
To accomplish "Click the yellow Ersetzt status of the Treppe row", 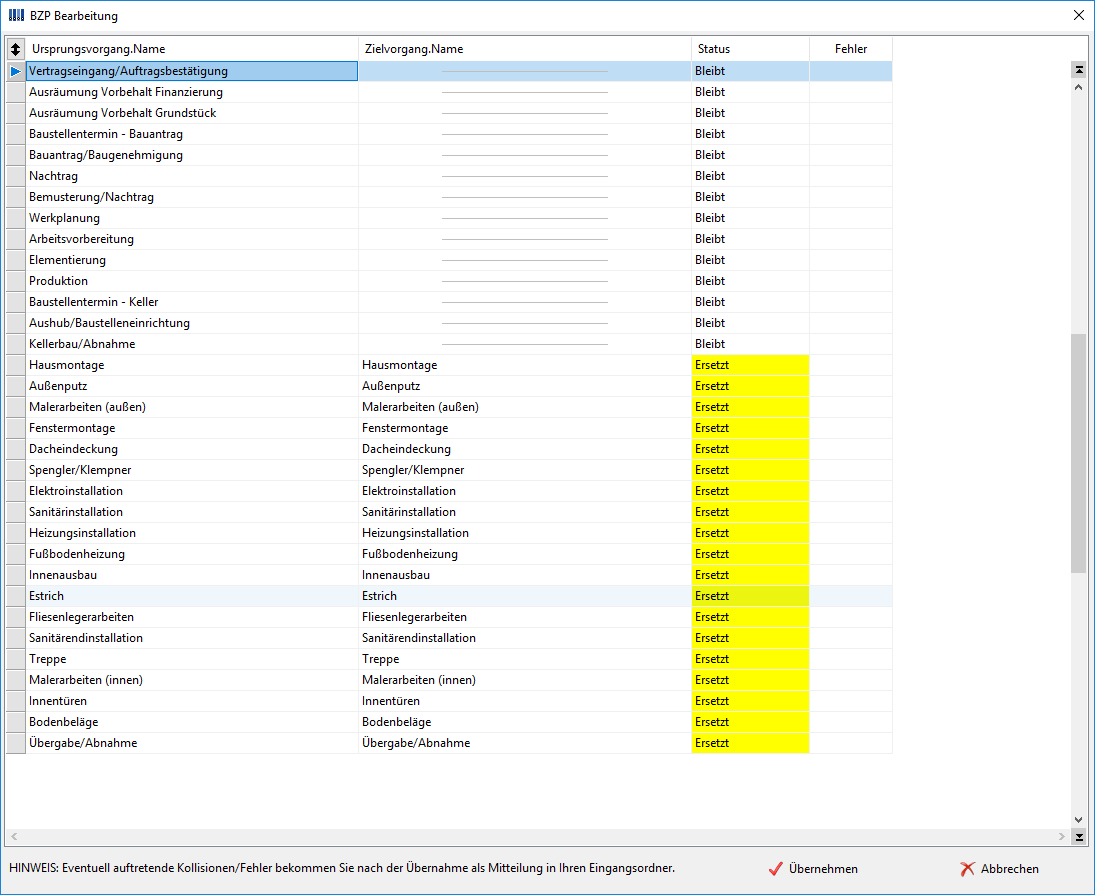I will 751,659.
